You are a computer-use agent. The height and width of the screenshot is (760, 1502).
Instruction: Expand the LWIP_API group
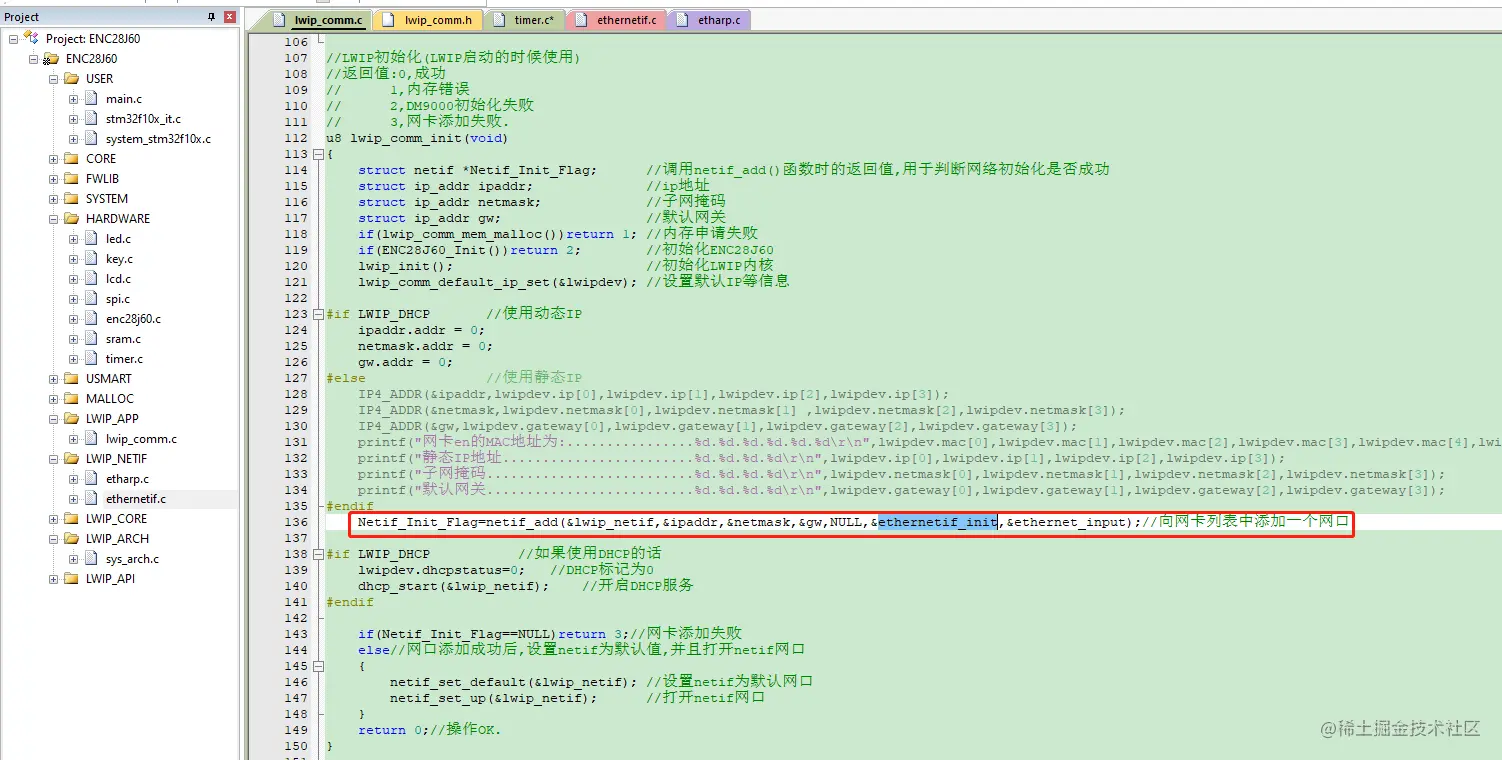coord(53,579)
